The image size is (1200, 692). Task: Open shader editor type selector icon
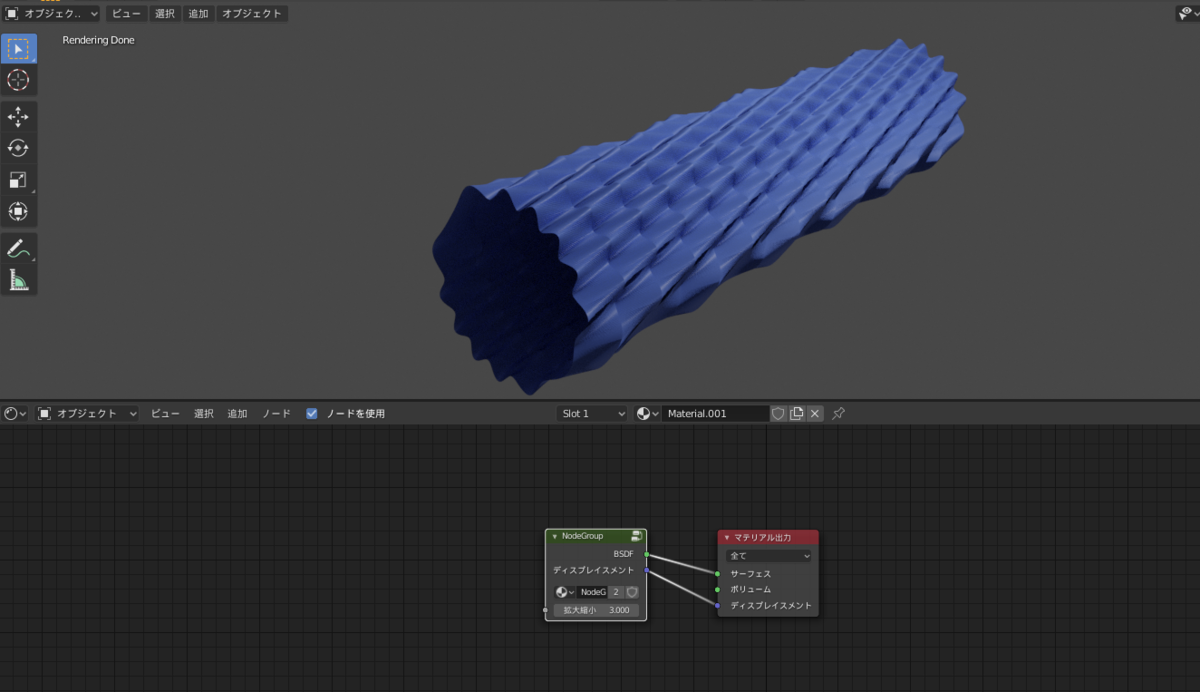[x=15, y=413]
